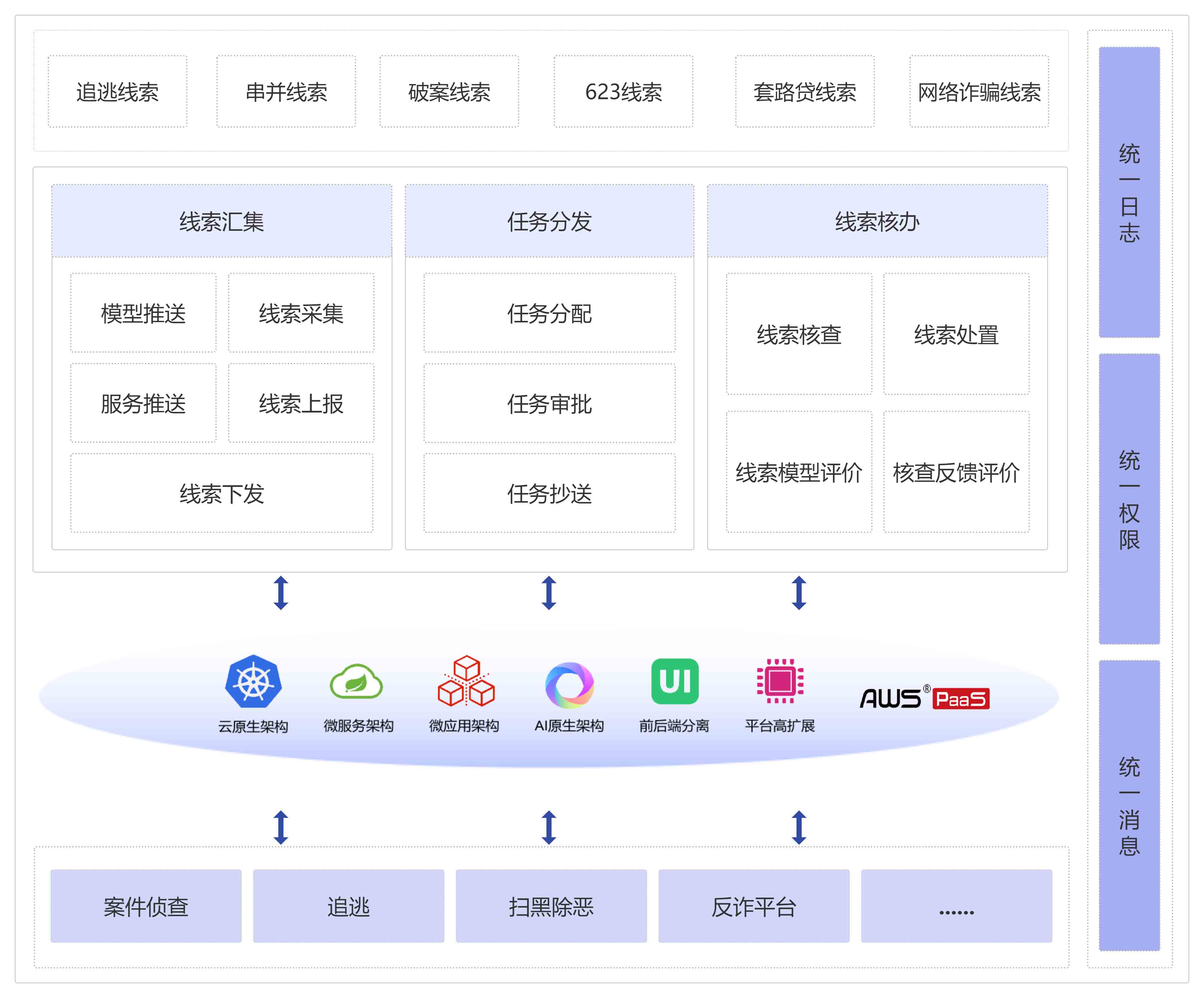Click the green UI front-back separation icon
Viewport: 1204px width, 998px height.
point(675,682)
